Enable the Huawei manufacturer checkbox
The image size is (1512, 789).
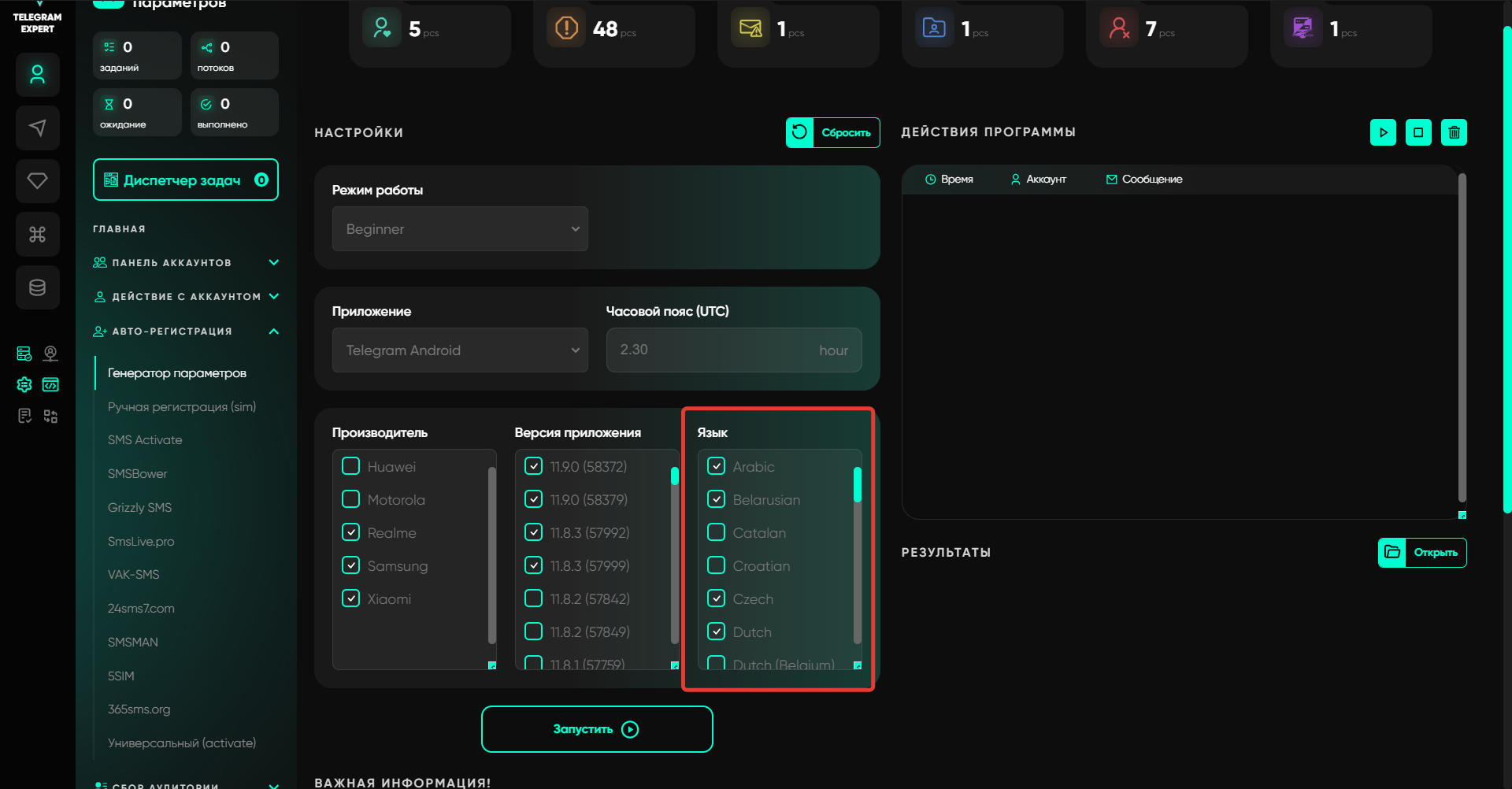tap(351, 466)
